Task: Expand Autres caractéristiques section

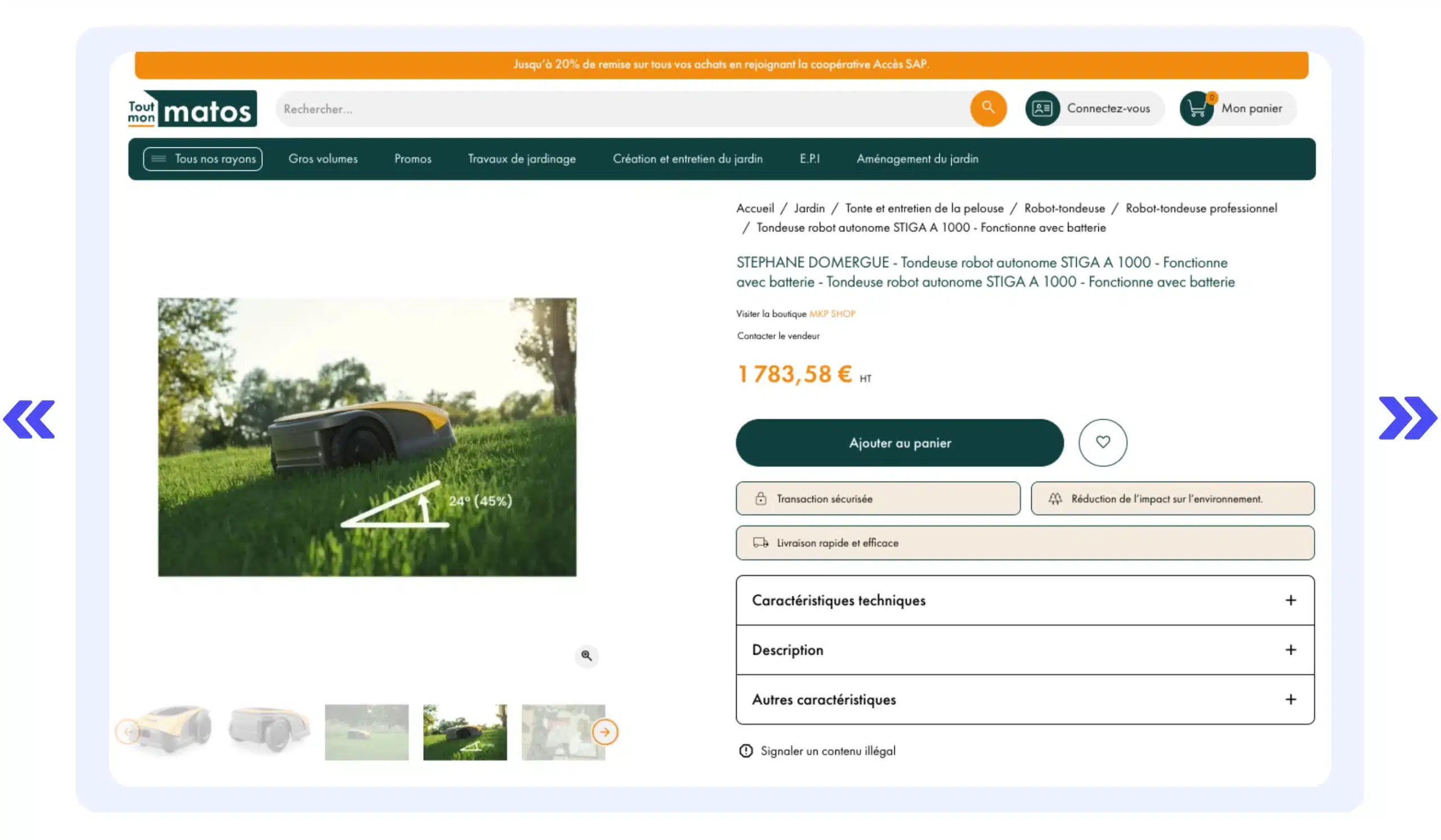Action: pos(1024,699)
